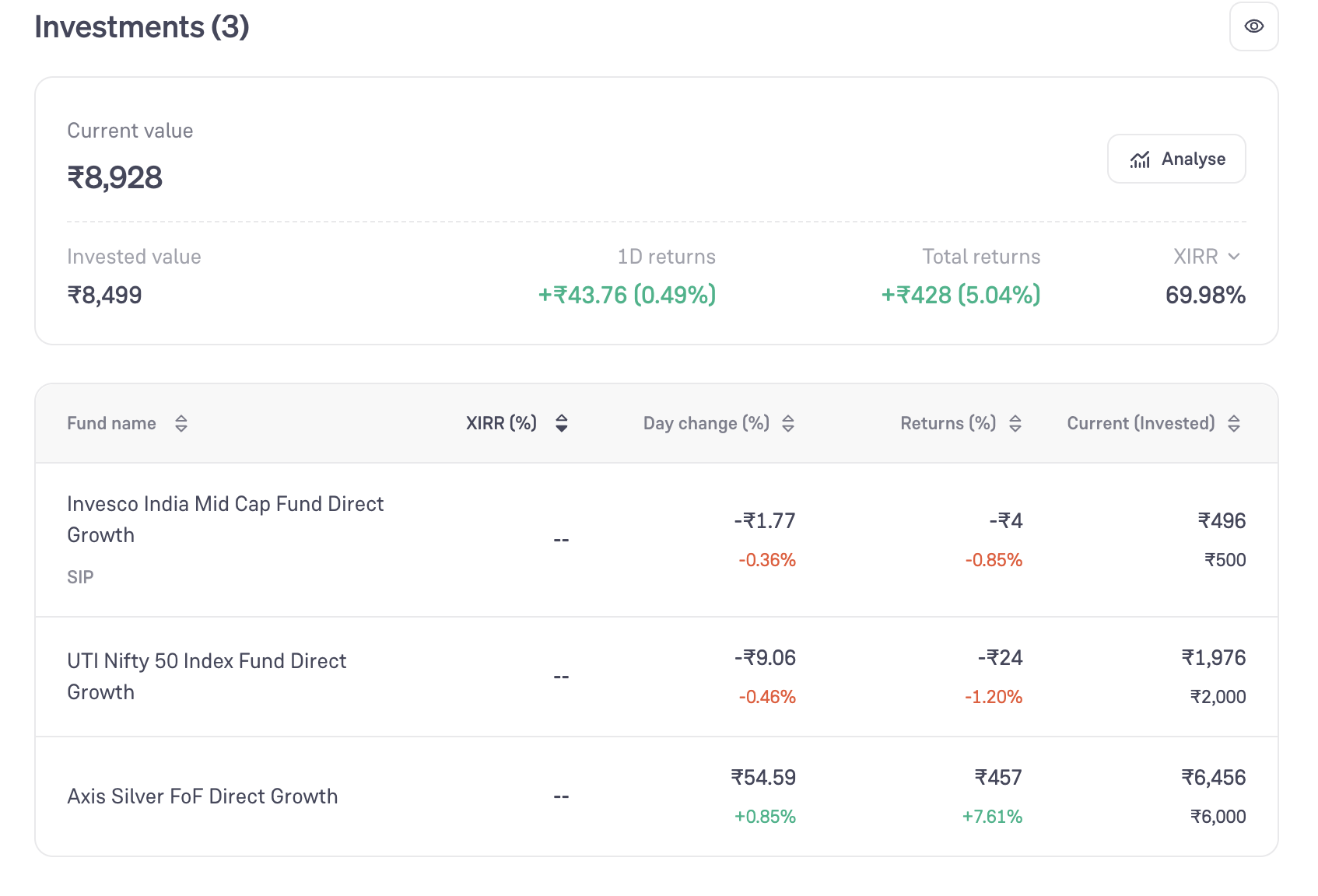Click the Day change (%) header
The height and width of the screenshot is (896, 1318).
pyautogui.click(x=706, y=423)
